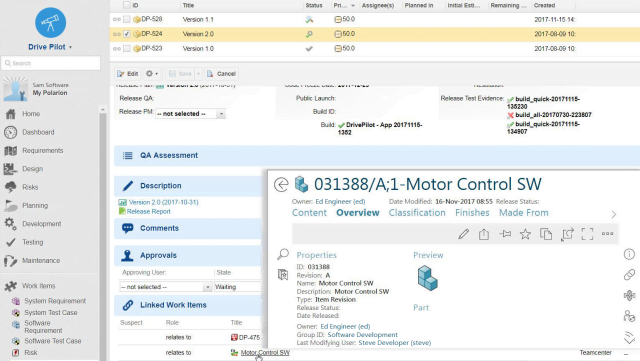Focus the Search field in the sidebar

(x=51, y=63)
